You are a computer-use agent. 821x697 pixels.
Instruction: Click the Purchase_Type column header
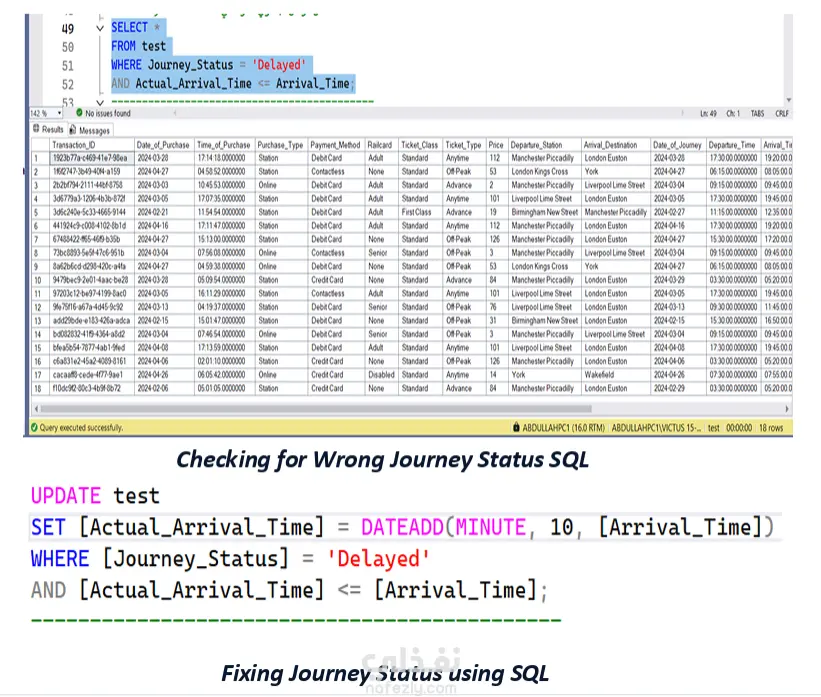click(281, 145)
